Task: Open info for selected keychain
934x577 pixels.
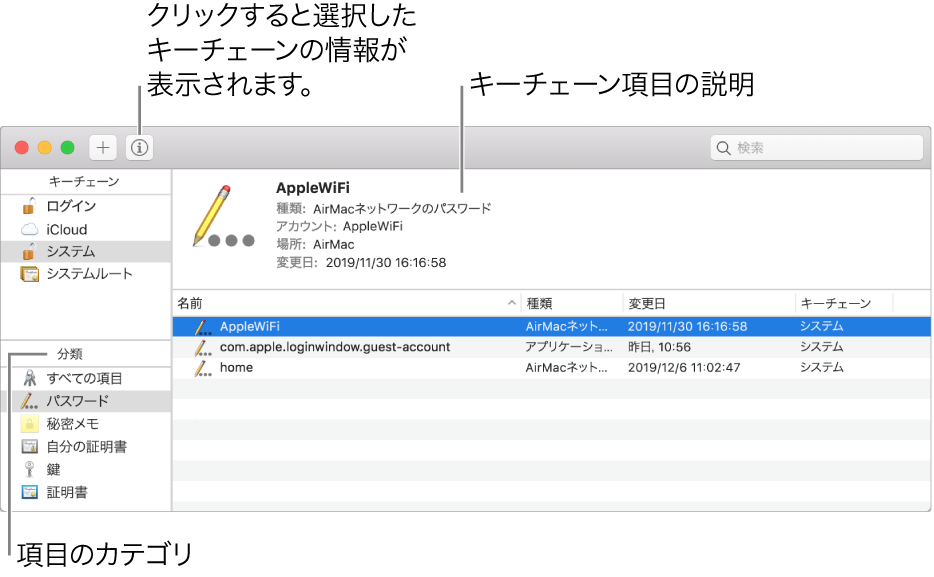Action: point(139,148)
